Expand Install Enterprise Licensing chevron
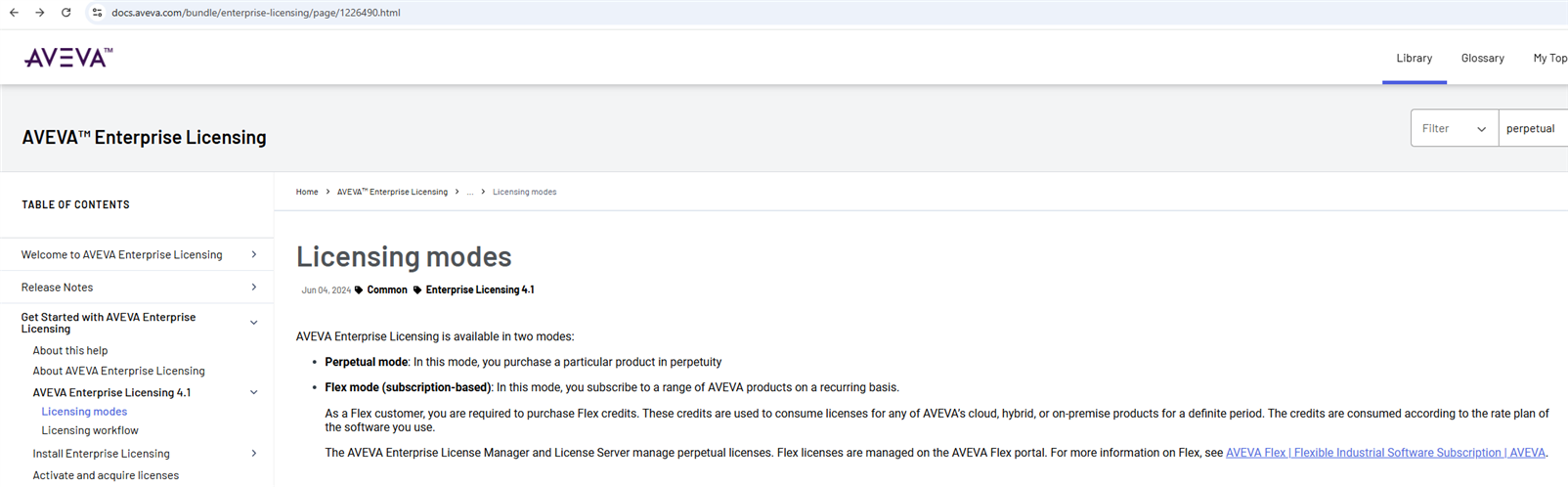The image size is (1568, 487). (254, 454)
